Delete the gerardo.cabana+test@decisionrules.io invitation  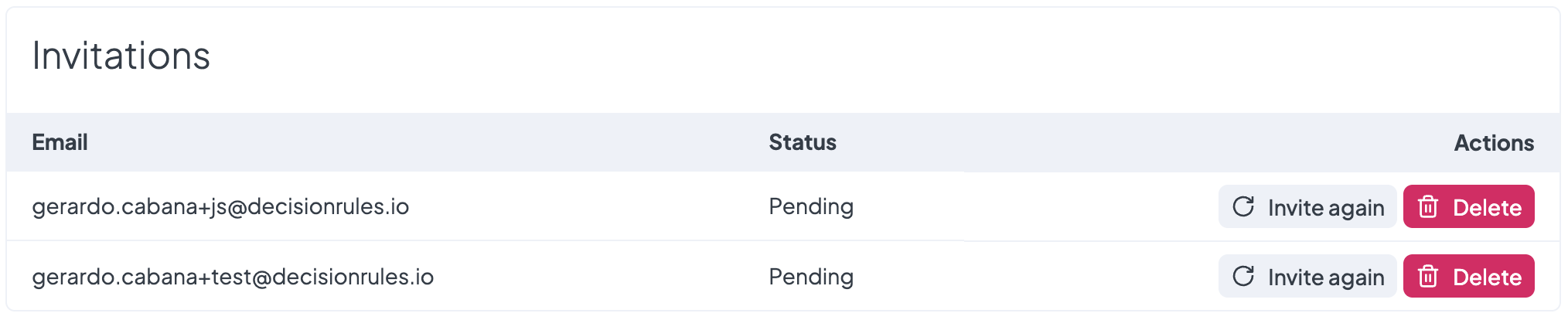click(x=1468, y=276)
